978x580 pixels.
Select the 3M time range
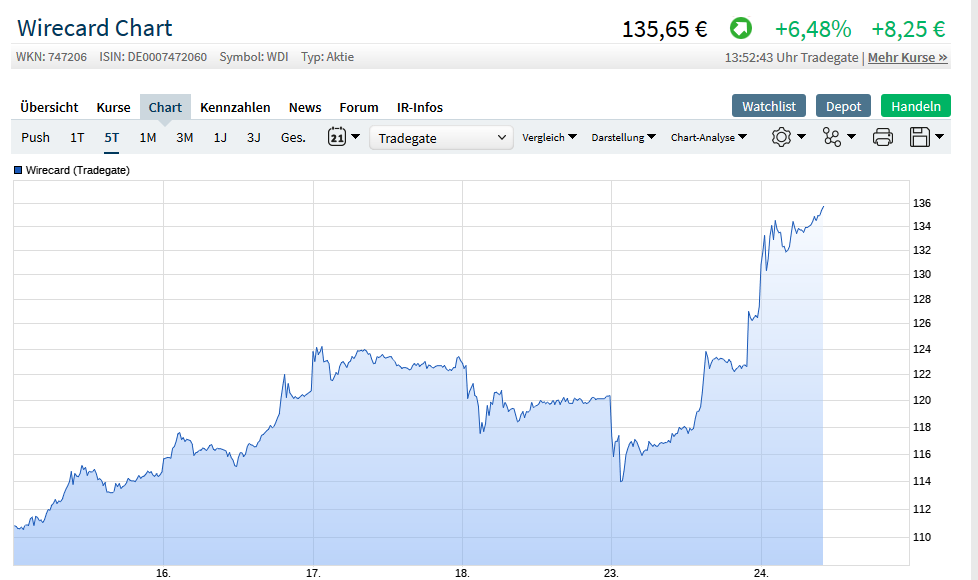click(185, 137)
